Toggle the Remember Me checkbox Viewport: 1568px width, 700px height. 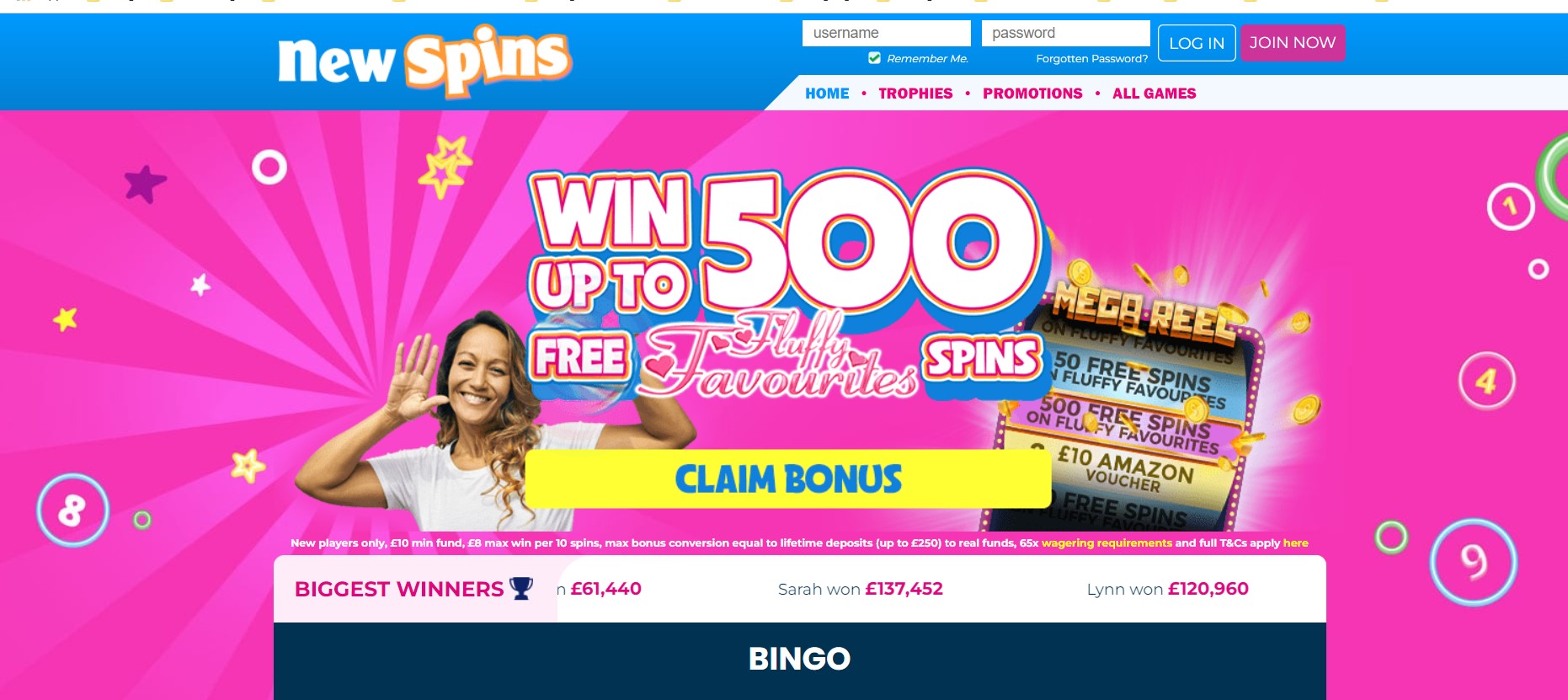(x=874, y=58)
